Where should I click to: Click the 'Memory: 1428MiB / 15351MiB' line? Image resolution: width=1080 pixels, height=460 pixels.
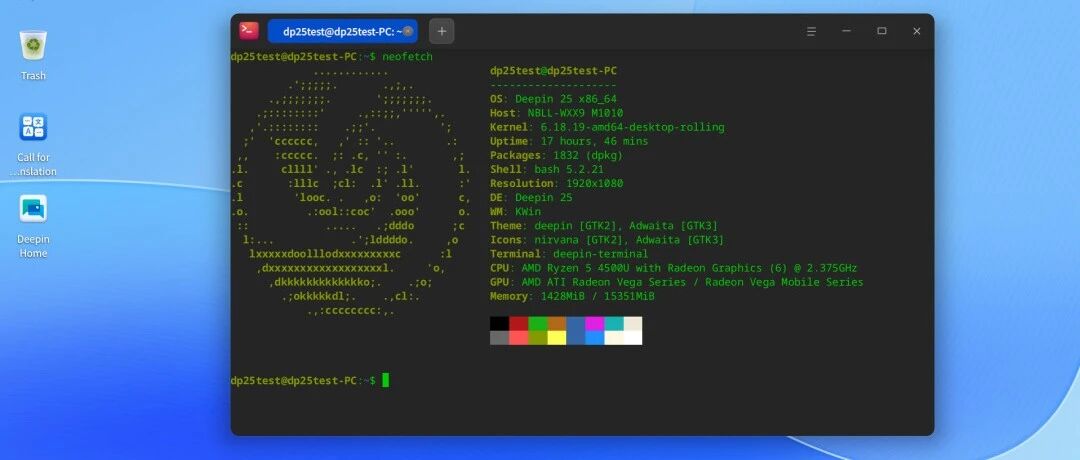pos(572,296)
